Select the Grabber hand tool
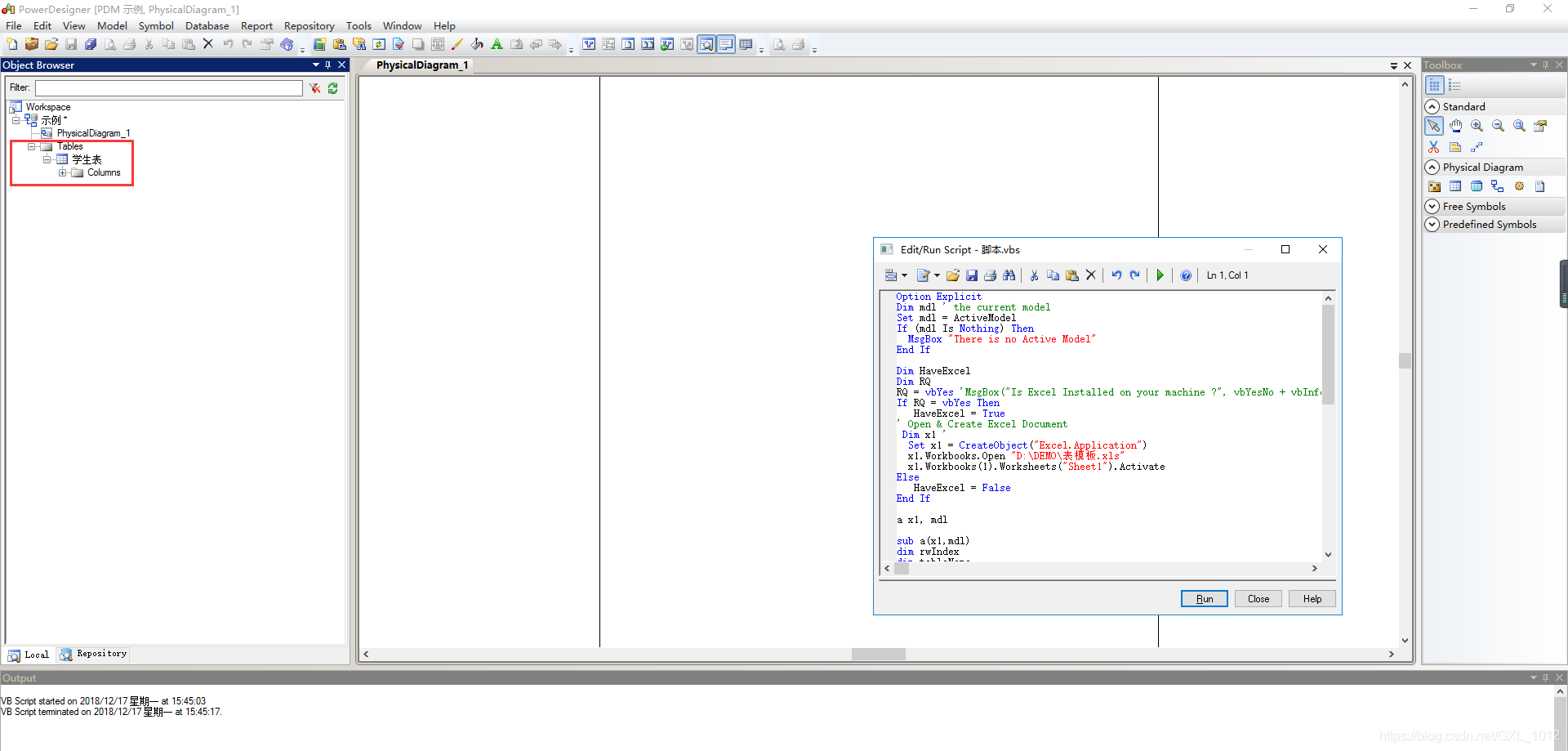The height and width of the screenshot is (751, 1568). pyautogui.click(x=1455, y=126)
